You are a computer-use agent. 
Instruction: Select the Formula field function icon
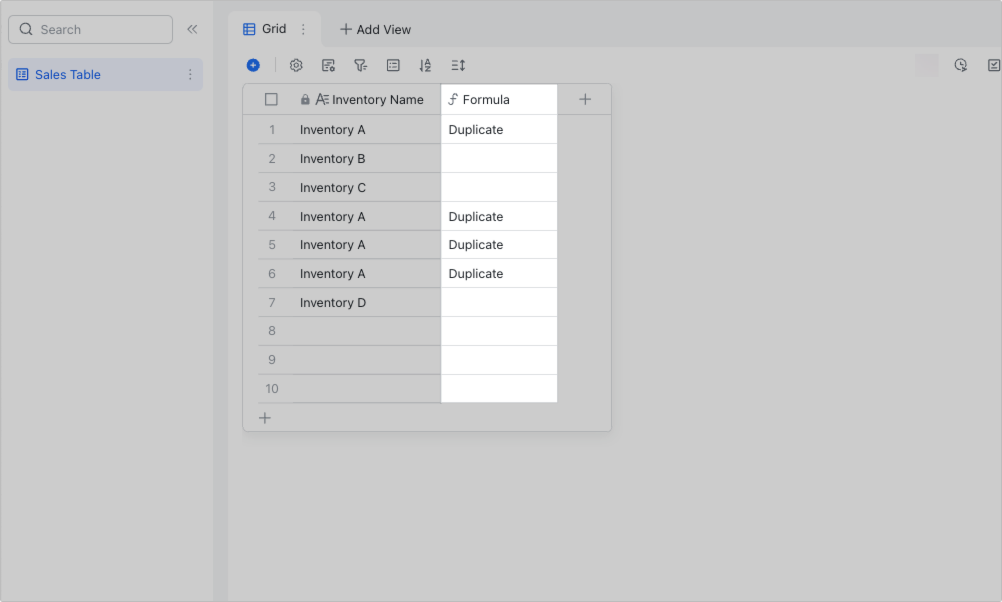tap(455, 99)
